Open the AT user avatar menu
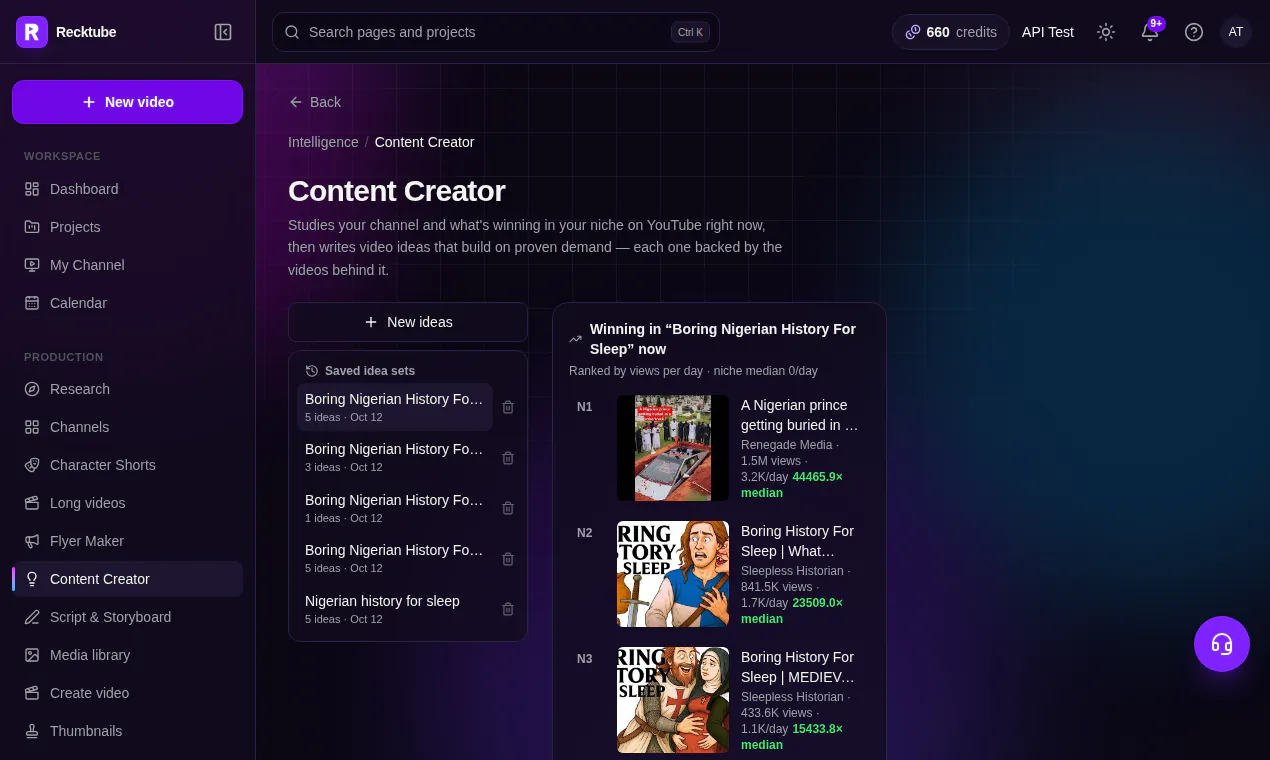The height and width of the screenshot is (760, 1270). click(1236, 32)
